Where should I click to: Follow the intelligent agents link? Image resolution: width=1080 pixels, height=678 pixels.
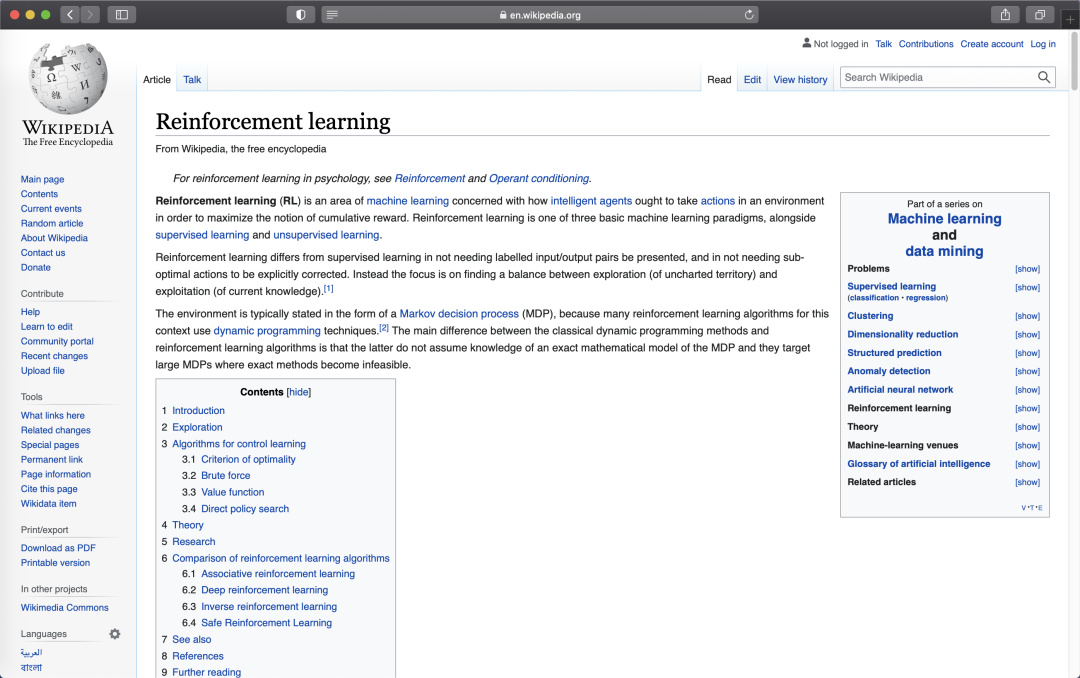pyautogui.click(x=591, y=201)
